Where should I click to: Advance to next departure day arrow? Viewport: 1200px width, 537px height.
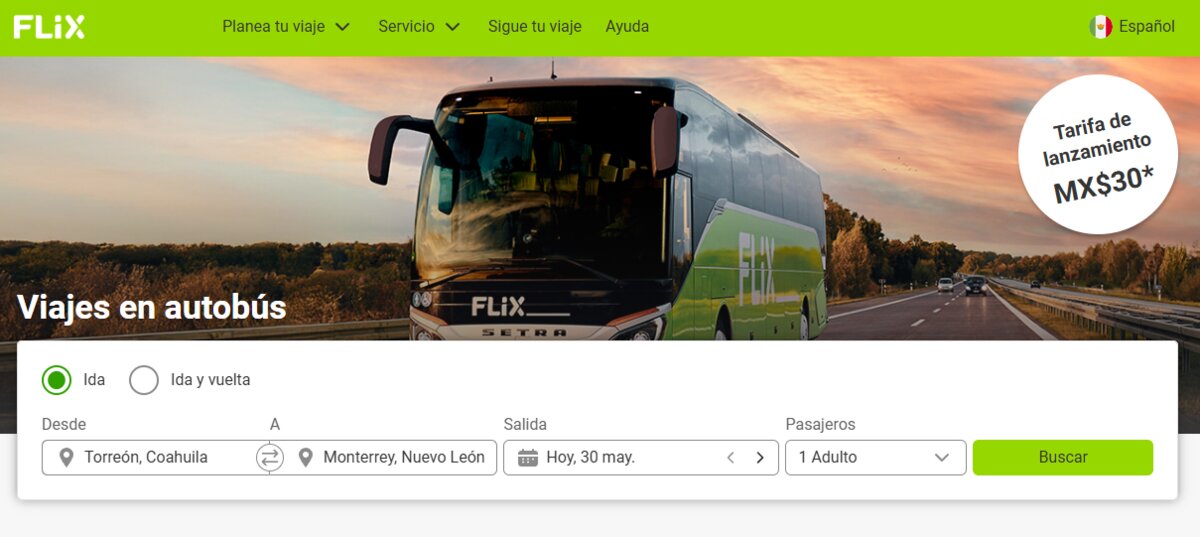click(x=760, y=458)
